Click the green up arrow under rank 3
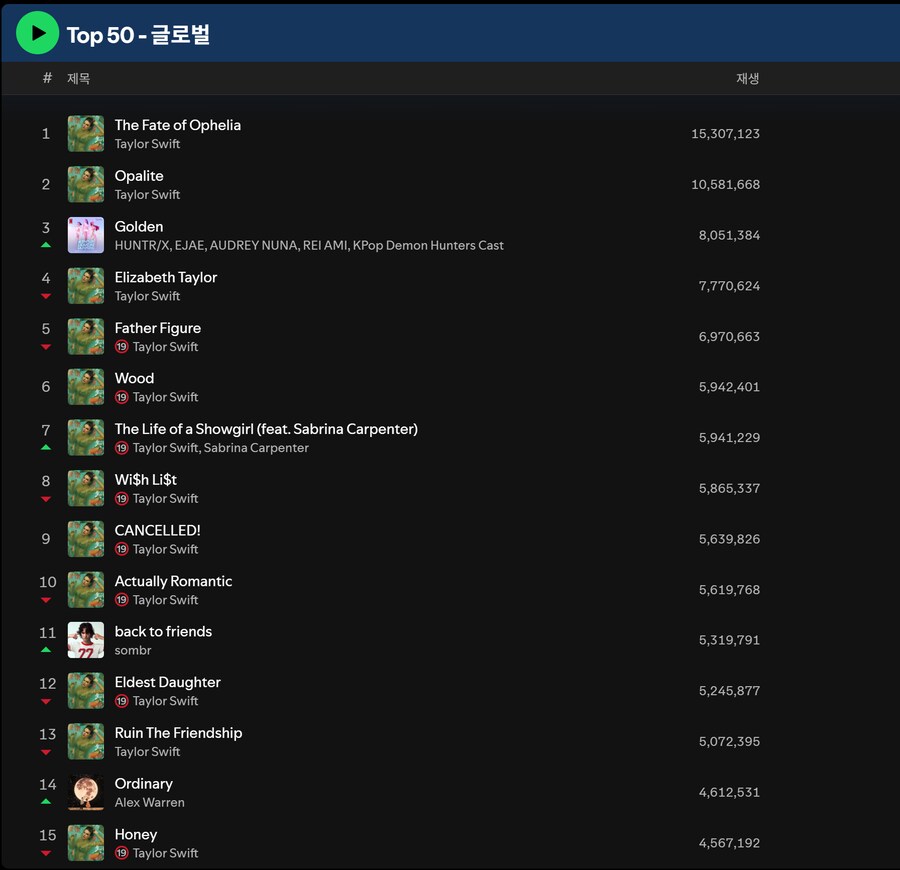This screenshot has height=870, width=900. click(x=46, y=245)
